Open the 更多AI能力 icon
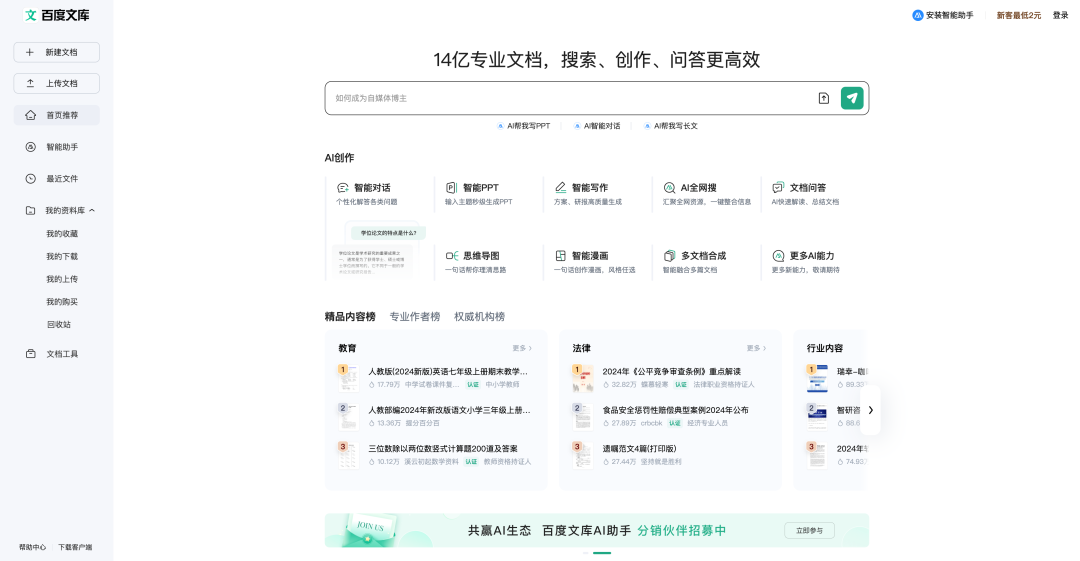 778,256
